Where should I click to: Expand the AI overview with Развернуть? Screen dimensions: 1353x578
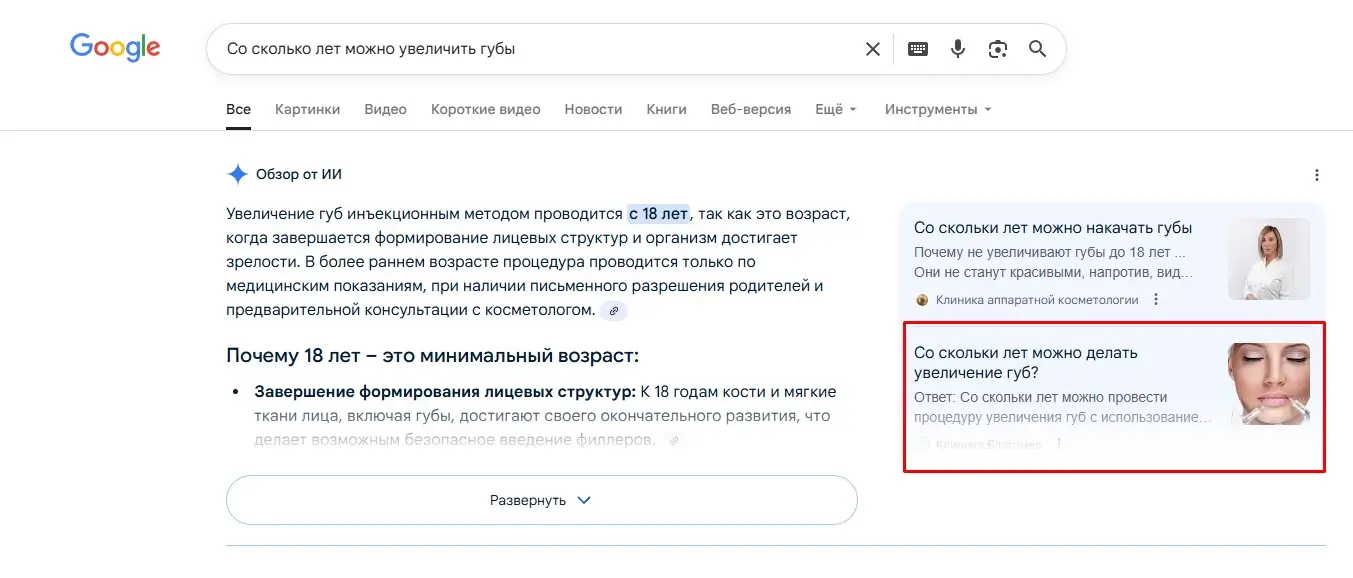(x=541, y=500)
